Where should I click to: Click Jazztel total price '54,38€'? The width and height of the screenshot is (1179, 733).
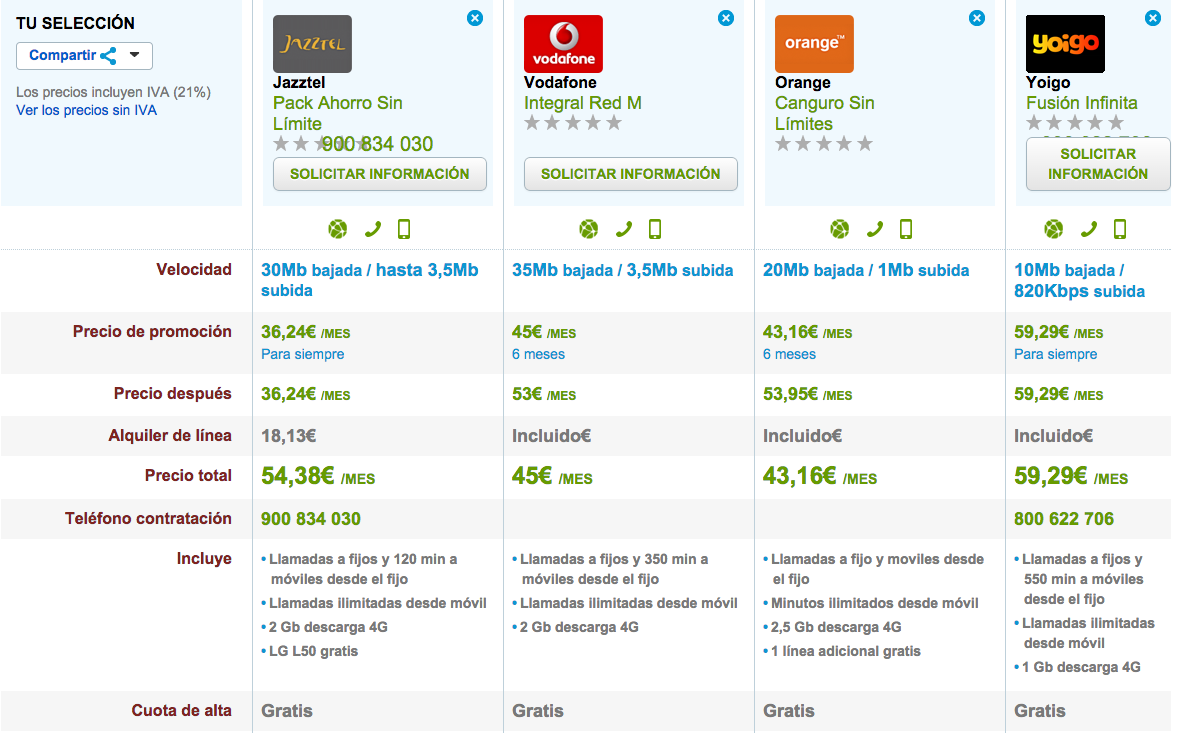tap(298, 476)
